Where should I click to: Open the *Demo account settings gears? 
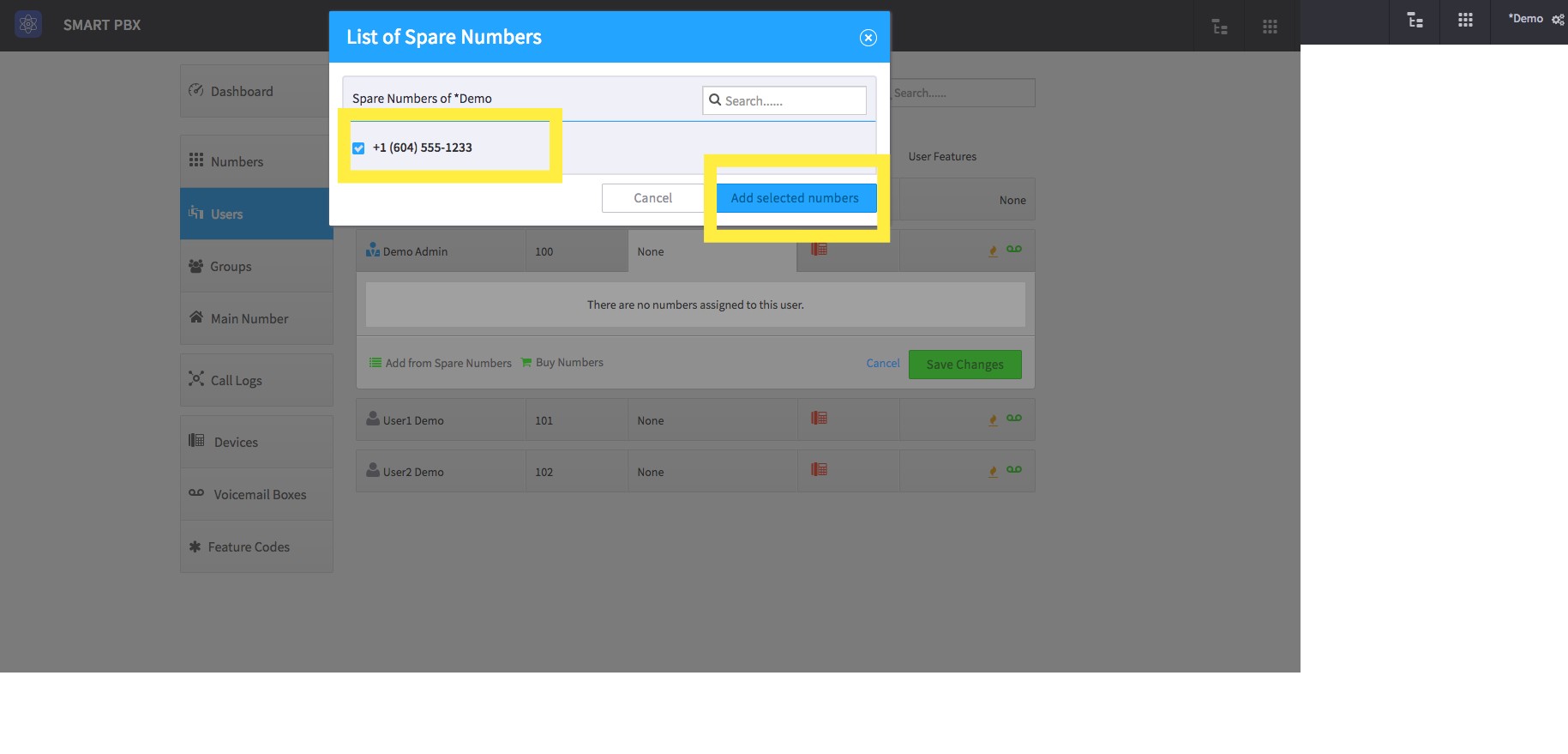pos(1558,19)
